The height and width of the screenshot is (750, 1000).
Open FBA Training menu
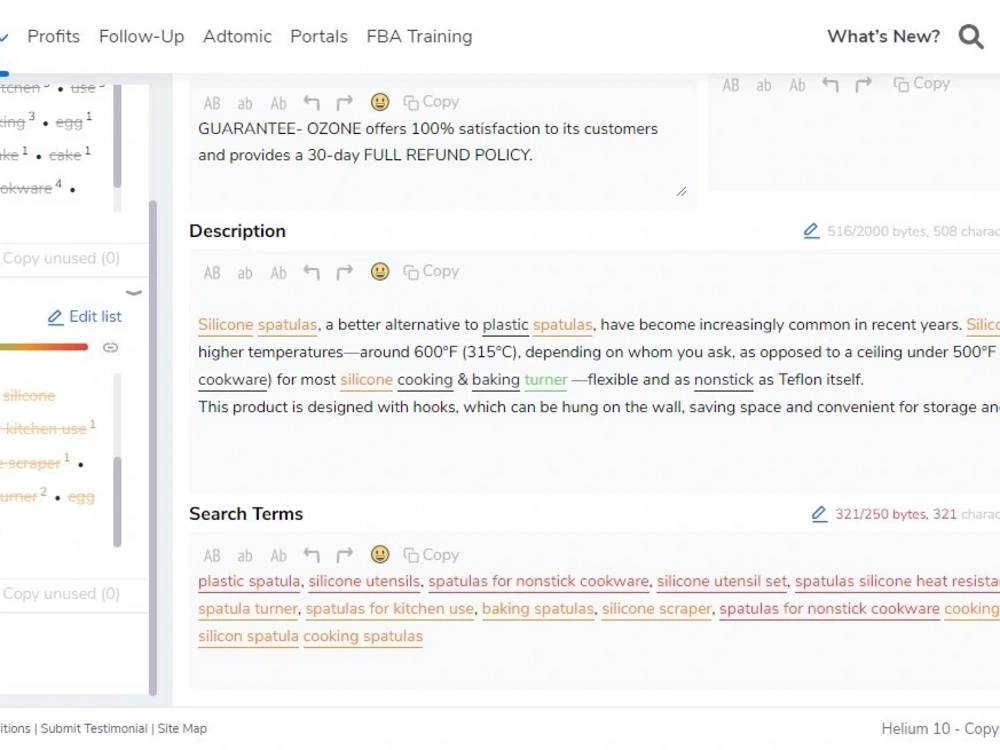tap(419, 36)
